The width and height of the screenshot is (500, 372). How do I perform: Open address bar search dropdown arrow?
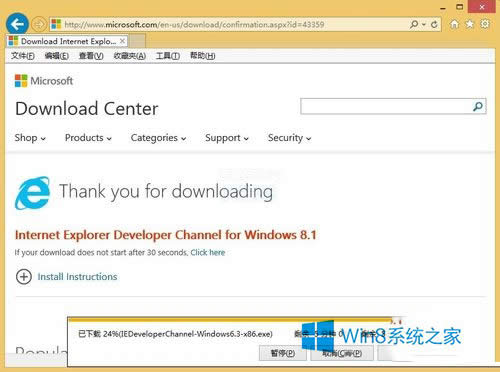click(x=424, y=25)
